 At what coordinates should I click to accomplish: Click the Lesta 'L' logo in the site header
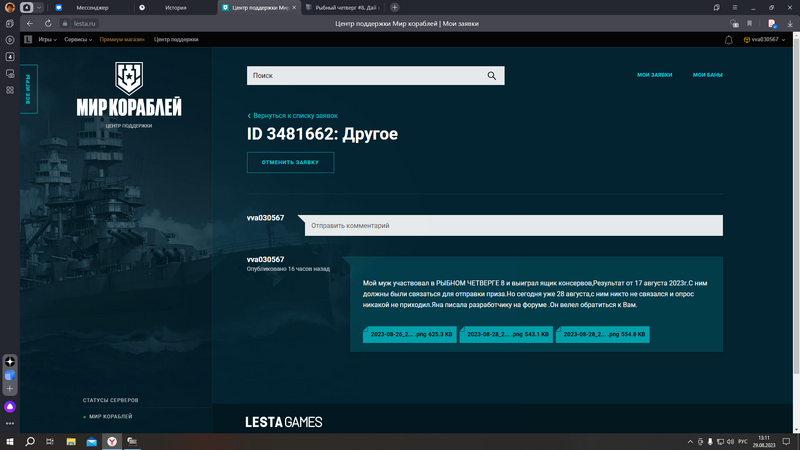28,39
